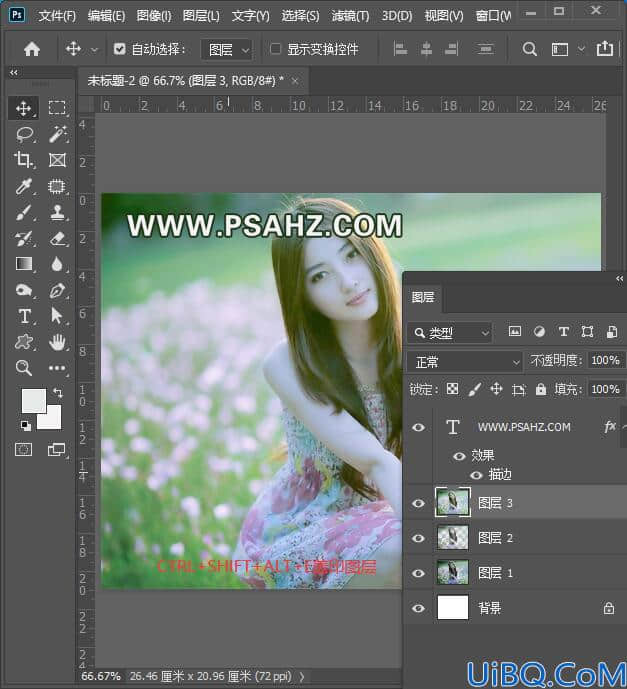Filter layers by shape layers
The height and width of the screenshot is (689, 627).
(587, 332)
